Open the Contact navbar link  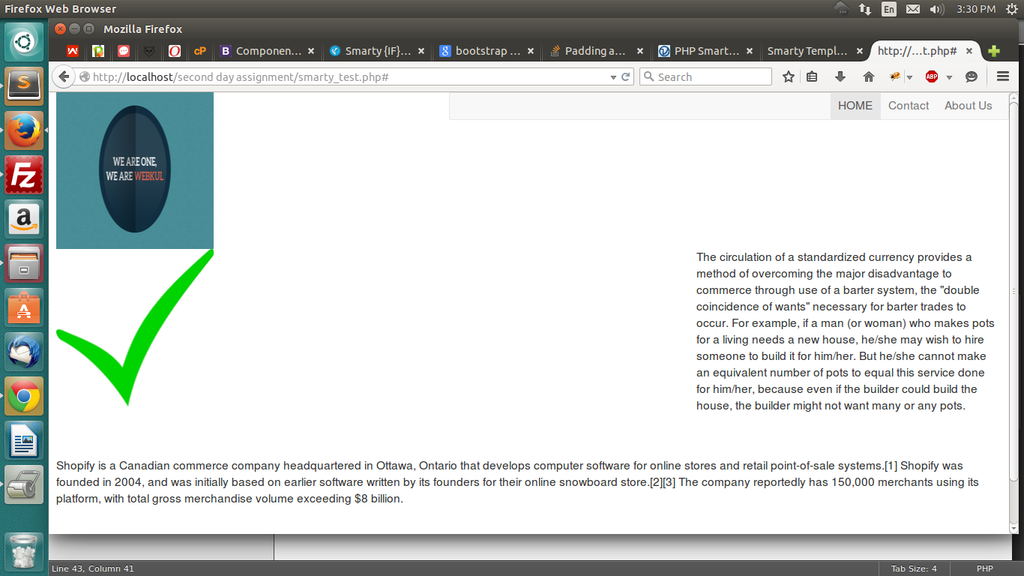(908, 106)
